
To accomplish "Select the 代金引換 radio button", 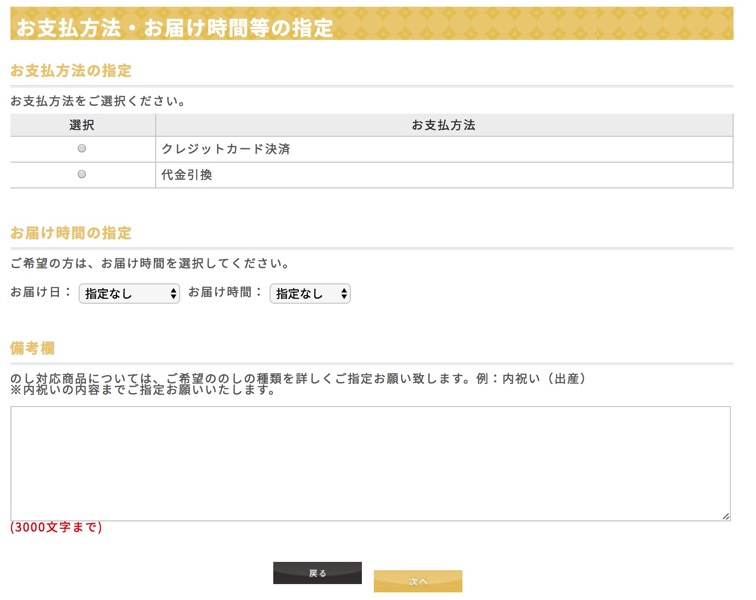I will tap(82, 174).
